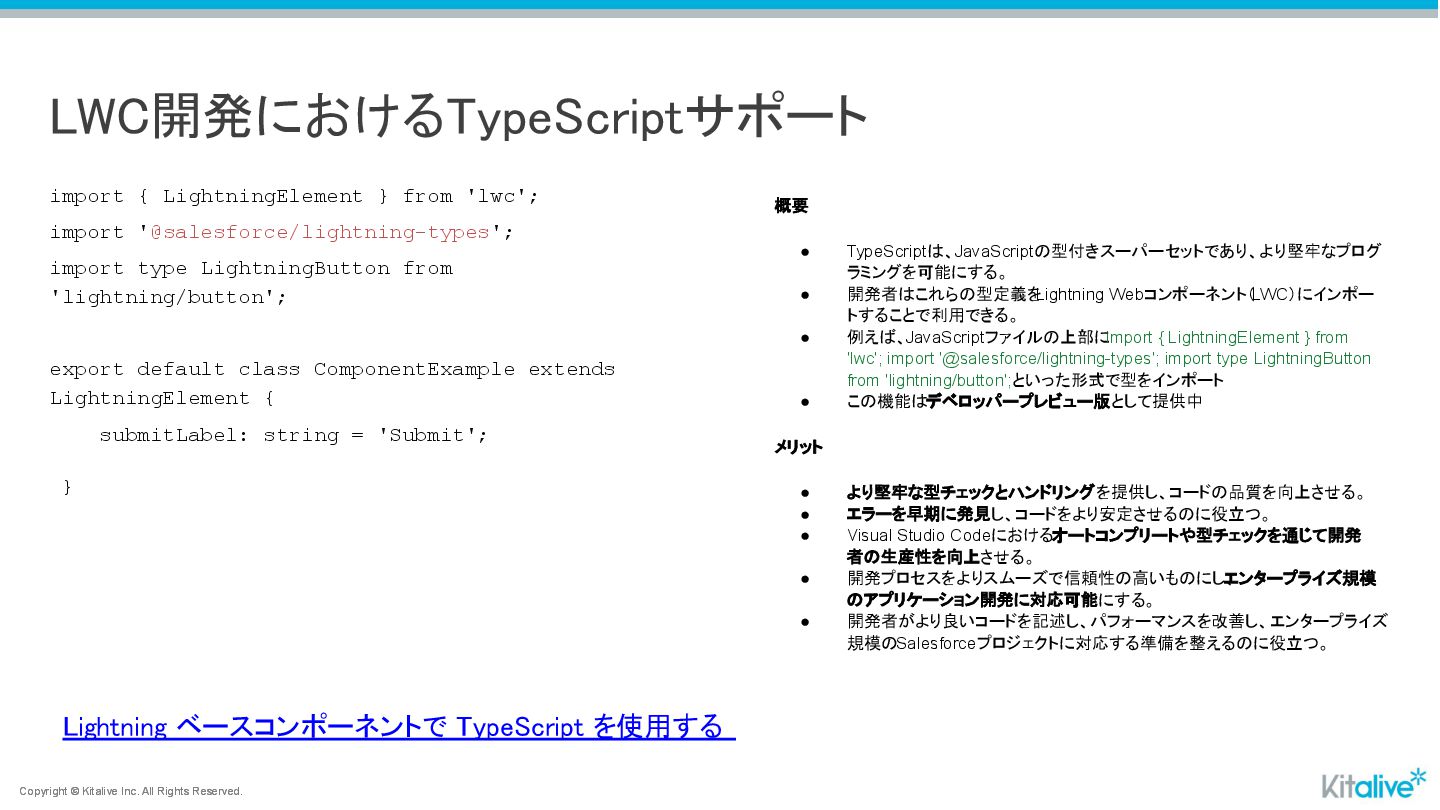
Task: Click the Kitalive logo
Action: tap(1374, 784)
